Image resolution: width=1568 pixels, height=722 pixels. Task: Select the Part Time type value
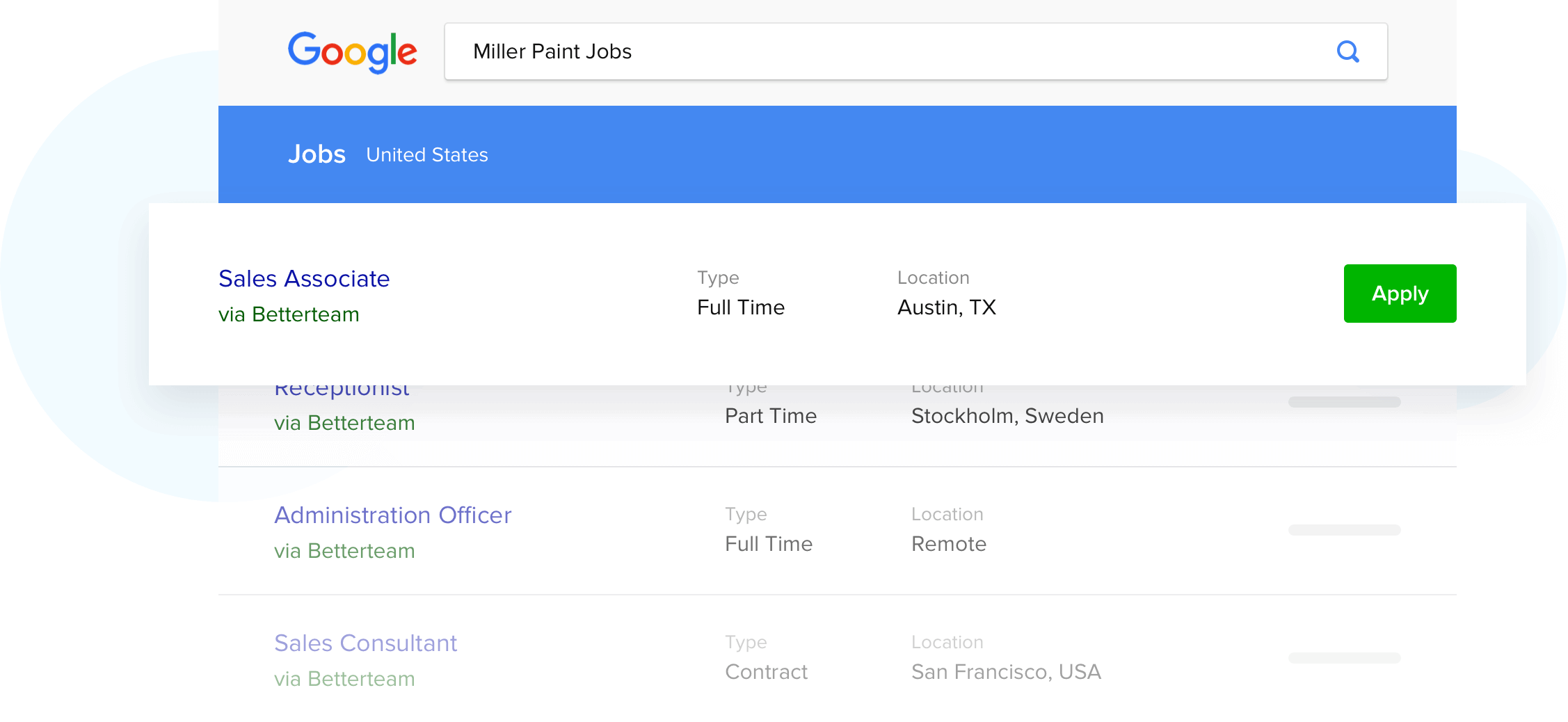pyautogui.click(x=771, y=416)
